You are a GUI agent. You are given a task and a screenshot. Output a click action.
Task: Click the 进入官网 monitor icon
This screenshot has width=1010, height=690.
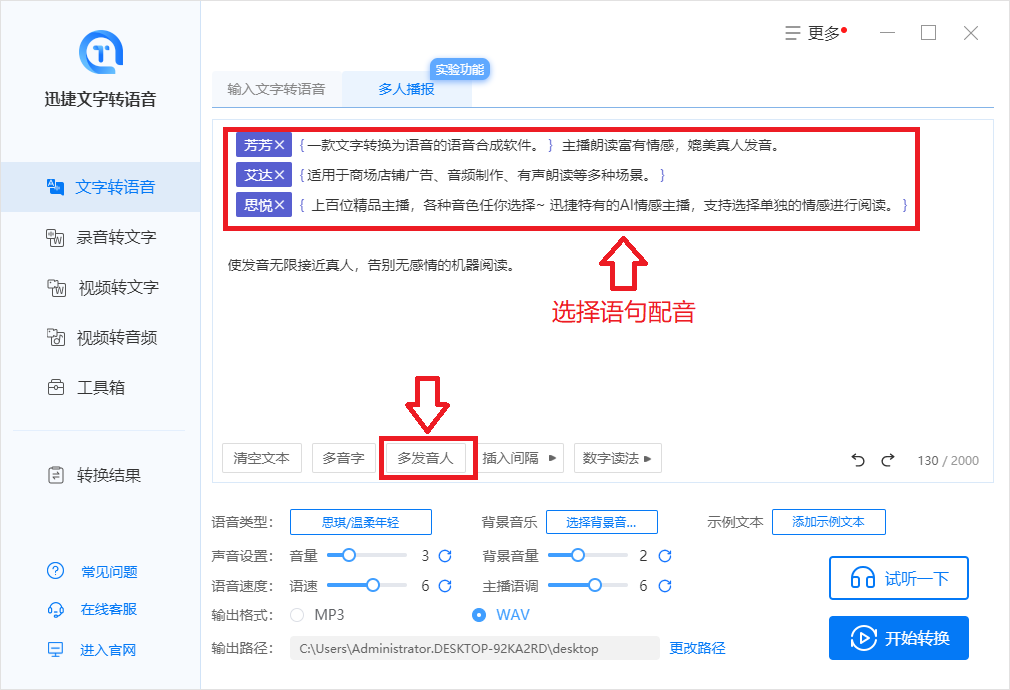click(55, 649)
